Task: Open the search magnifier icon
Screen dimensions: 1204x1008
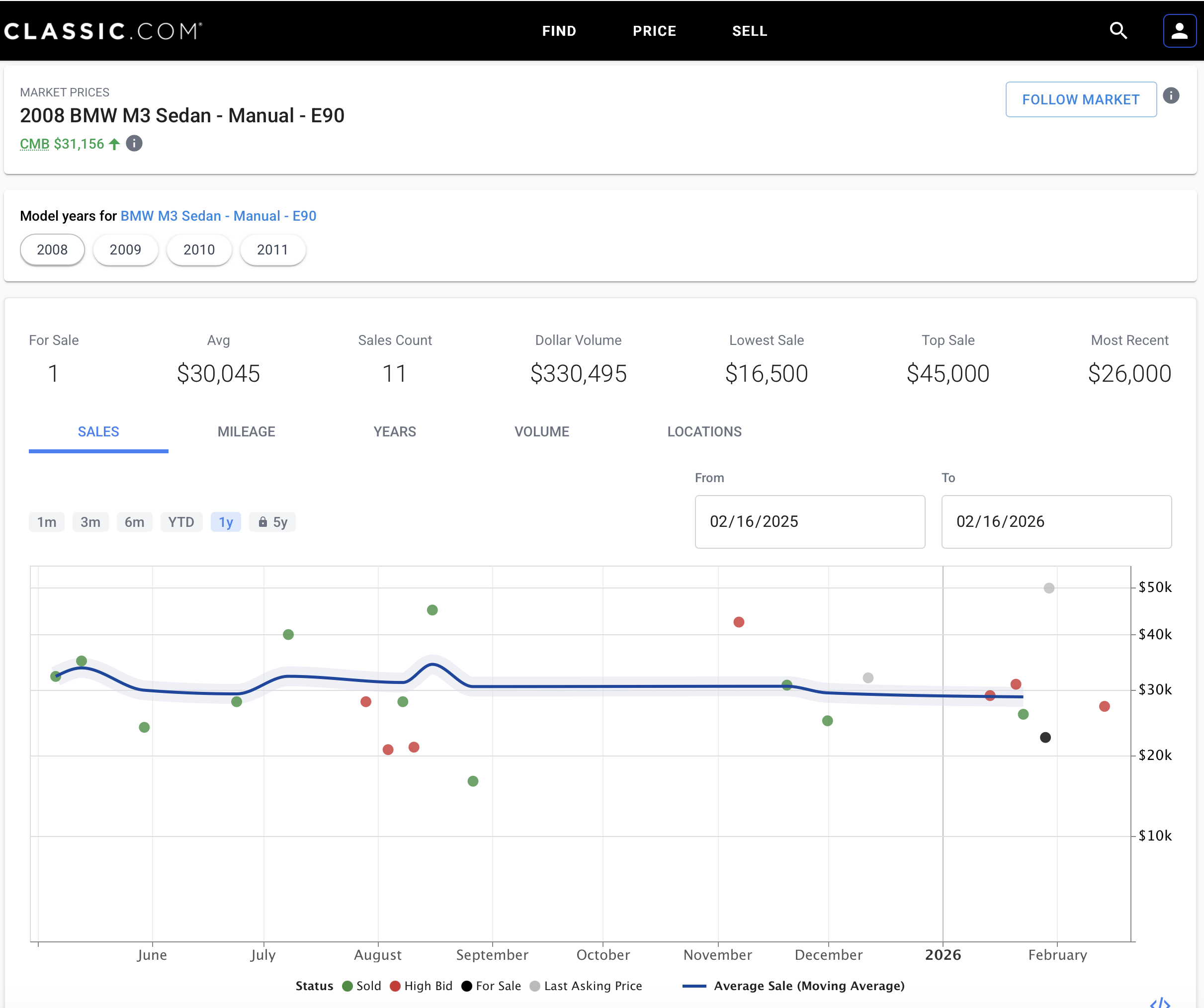Action: point(1118,30)
